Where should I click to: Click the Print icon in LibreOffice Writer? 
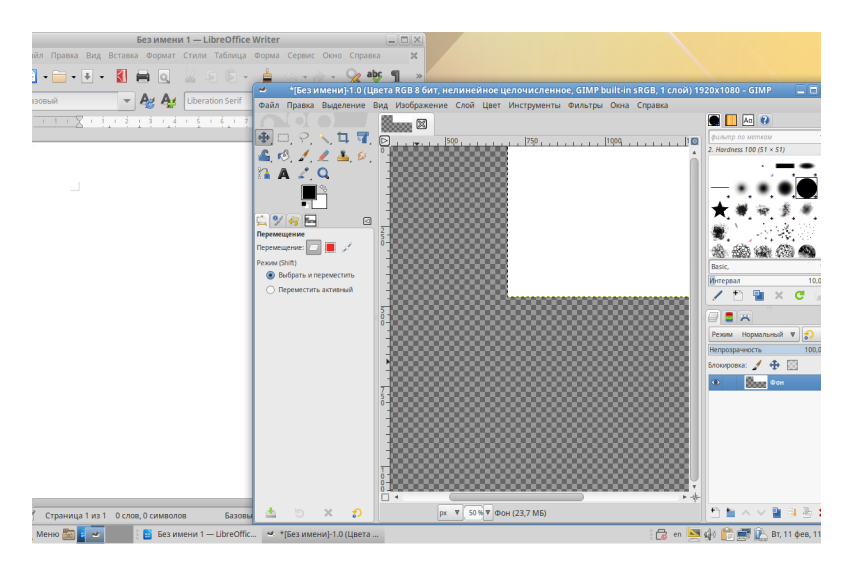143,76
